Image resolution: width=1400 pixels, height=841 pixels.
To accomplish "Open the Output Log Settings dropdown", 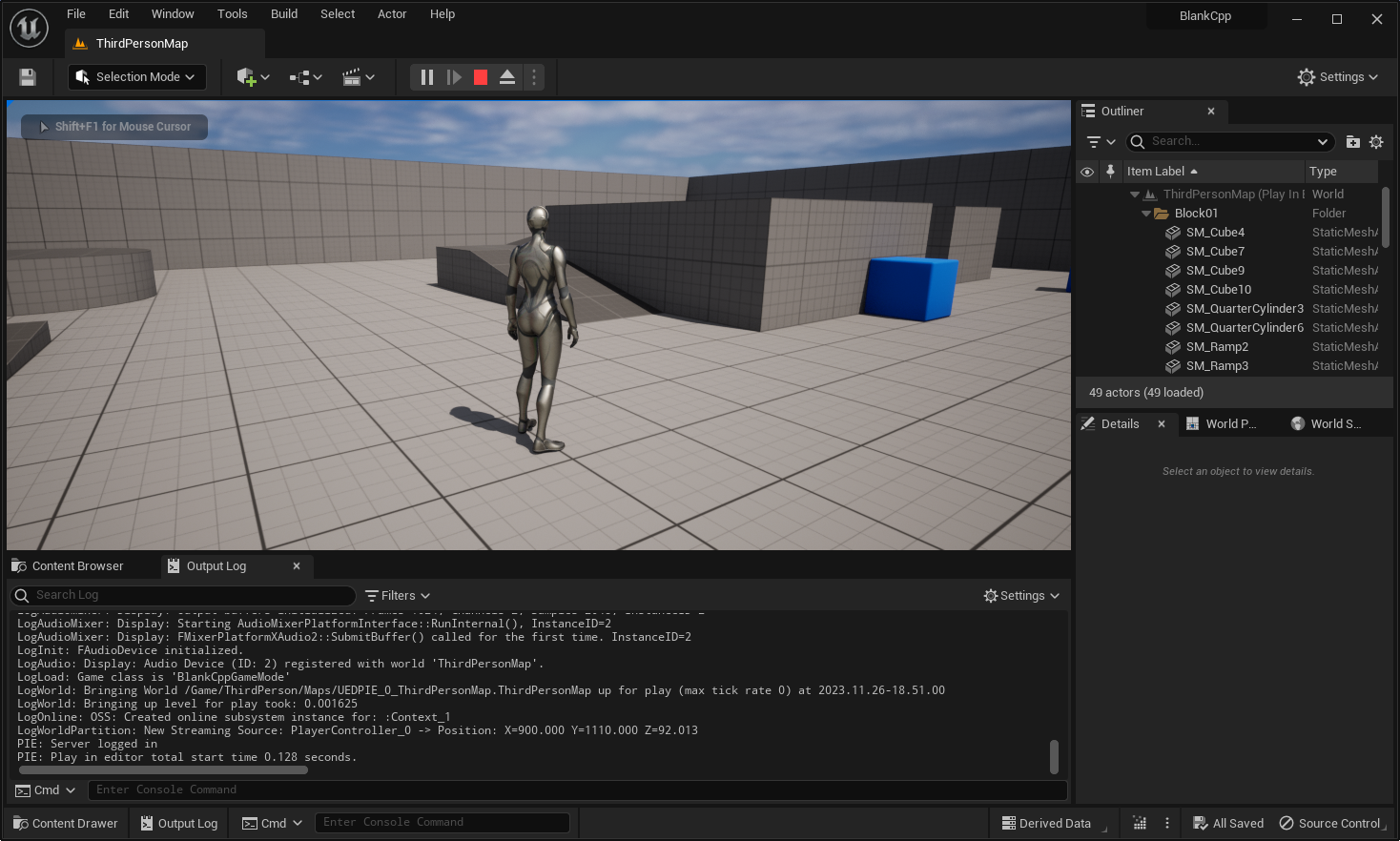I will [1021, 596].
